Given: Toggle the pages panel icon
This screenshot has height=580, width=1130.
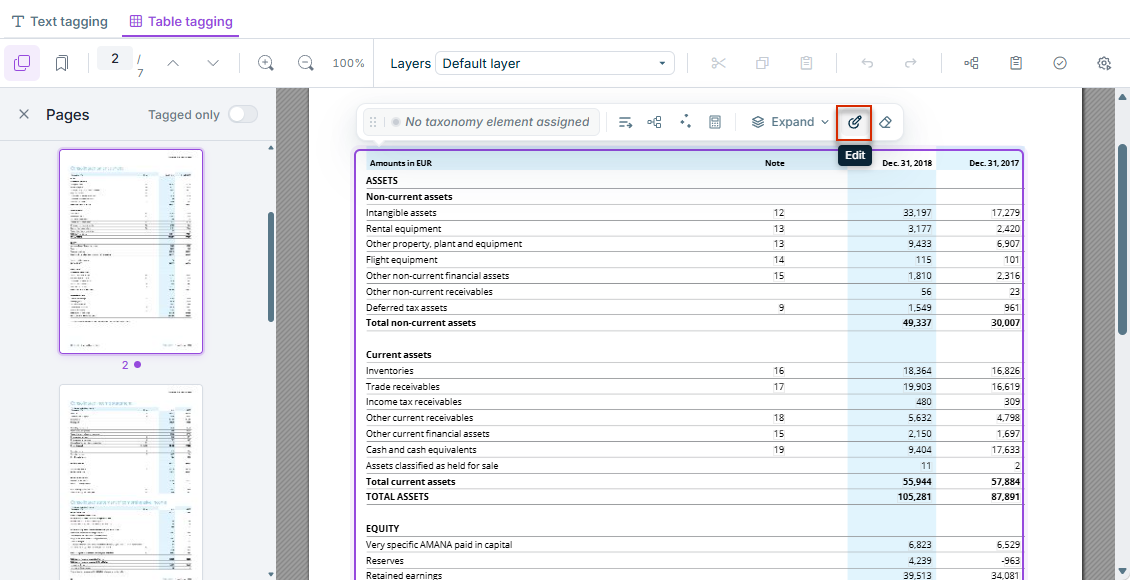Looking at the screenshot, I should pos(22,63).
